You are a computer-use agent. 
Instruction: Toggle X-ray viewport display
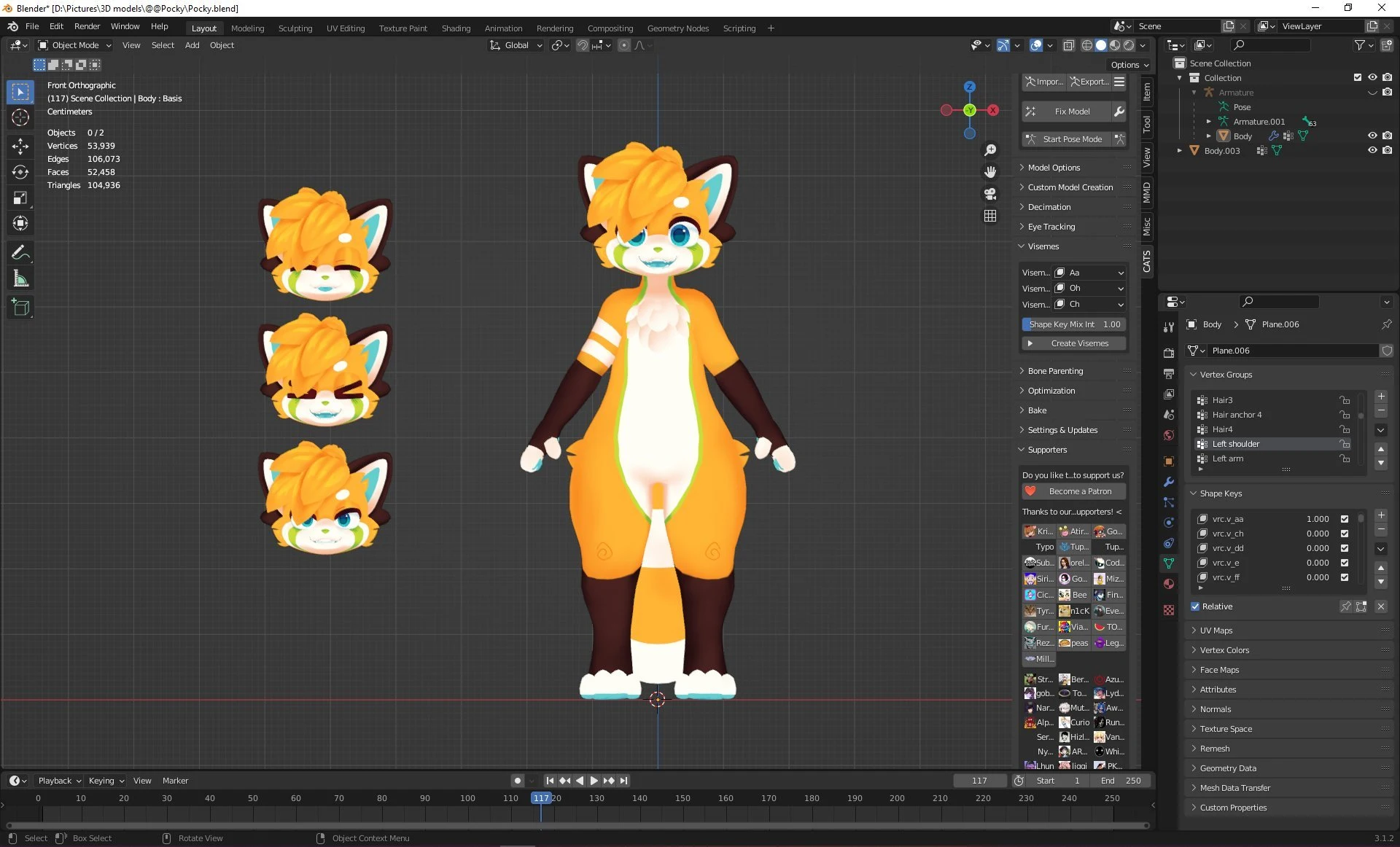1069,45
